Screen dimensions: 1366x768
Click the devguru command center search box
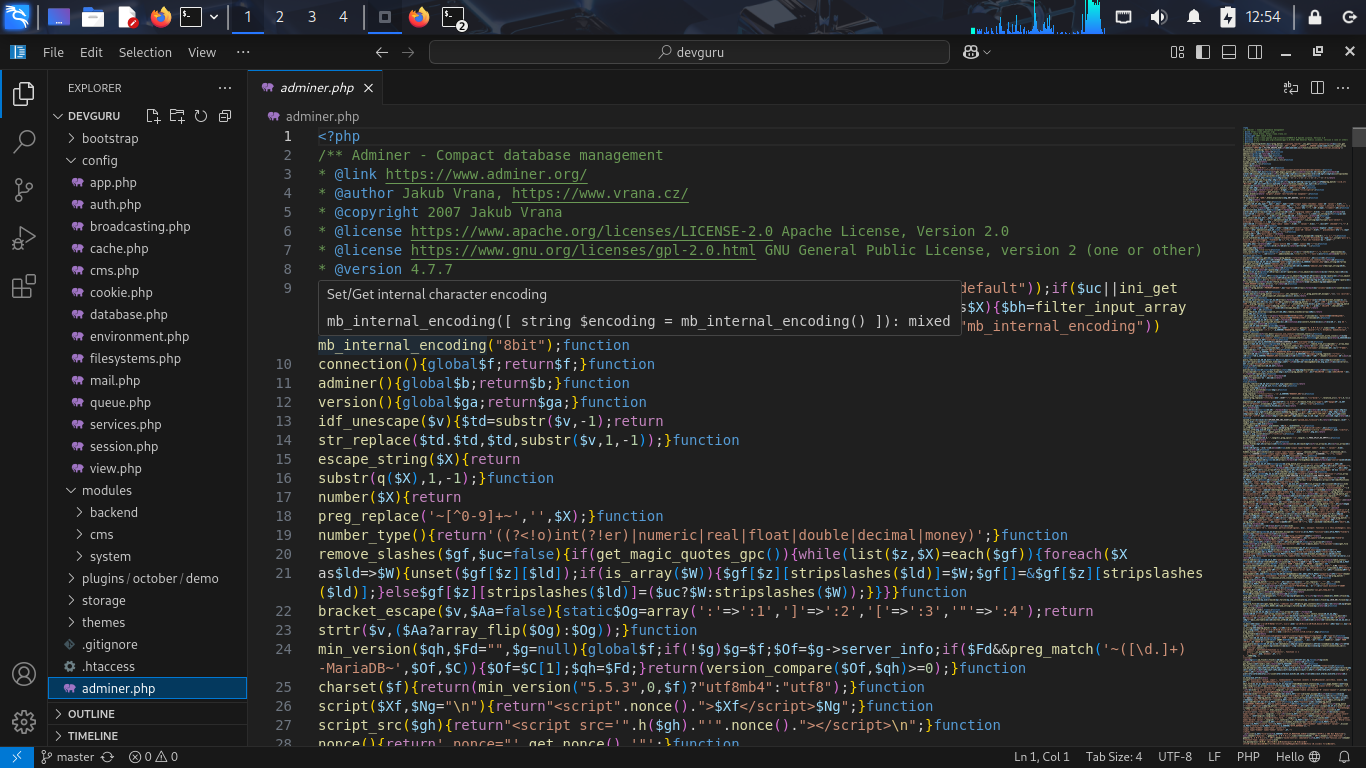689,52
